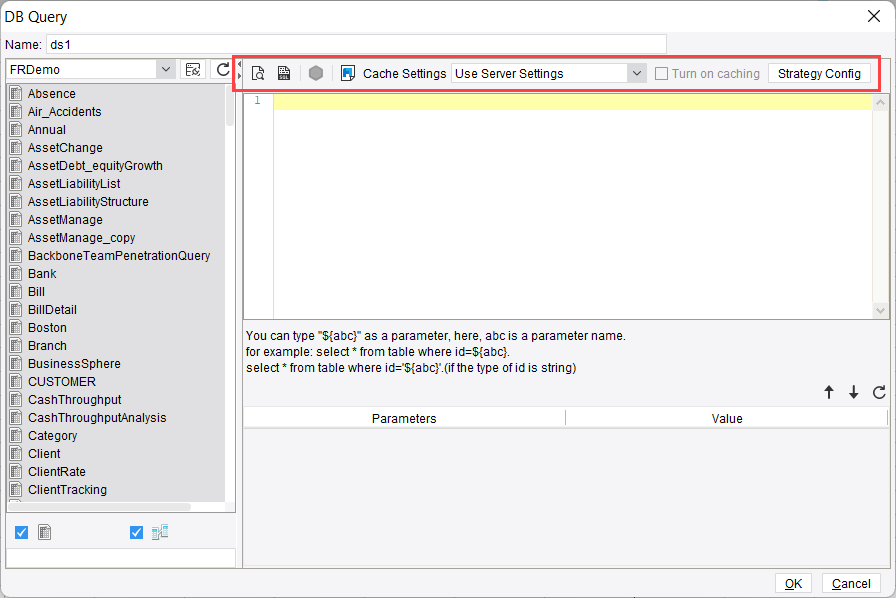
Task: Select the CUSTOMER table
Action: click(63, 381)
